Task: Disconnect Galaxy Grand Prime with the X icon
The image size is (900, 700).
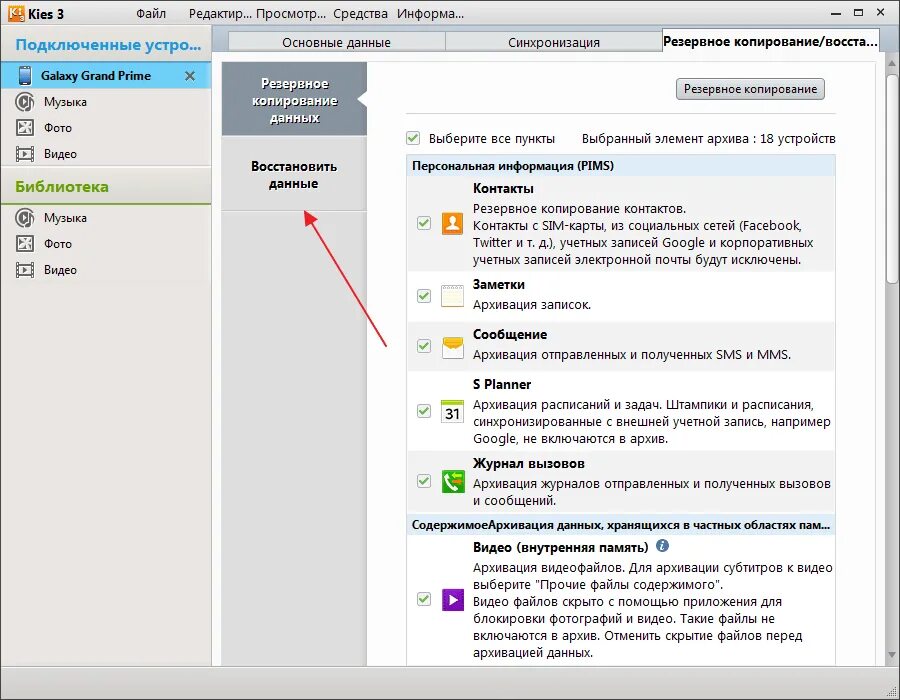Action: (190, 76)
